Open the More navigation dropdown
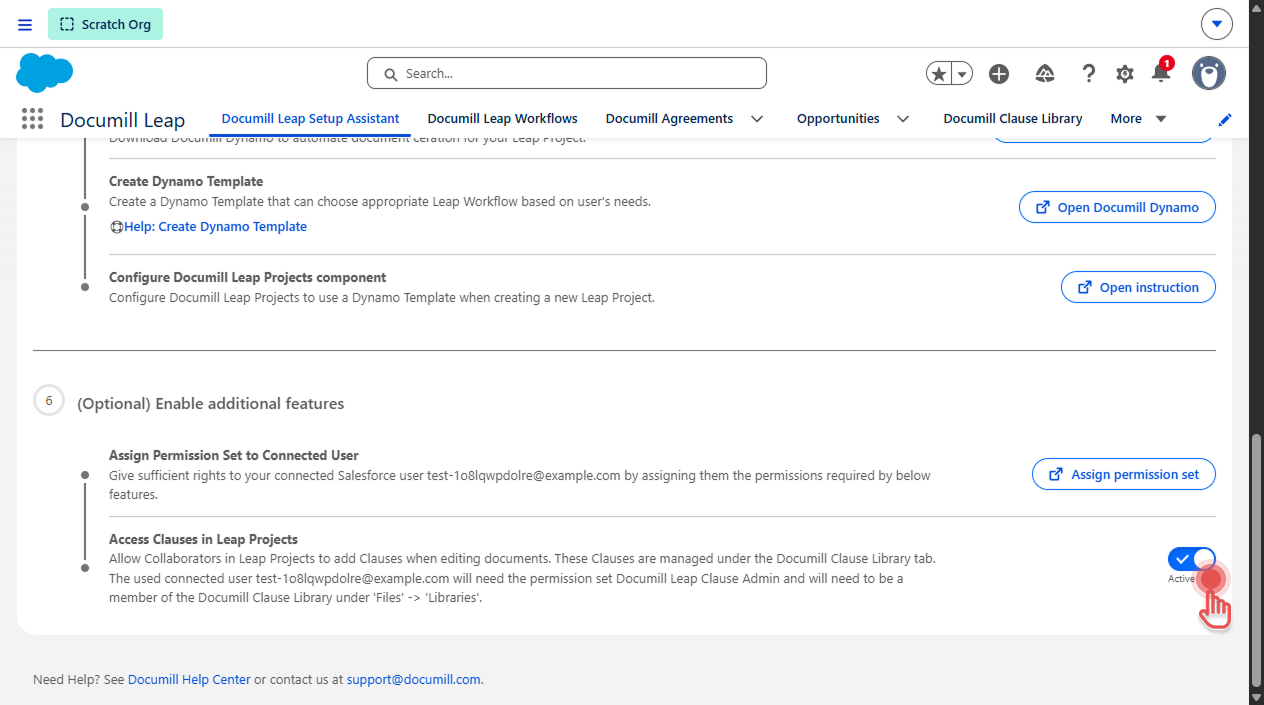Viewport: 1264px width, 705px height. (1138, 119)
